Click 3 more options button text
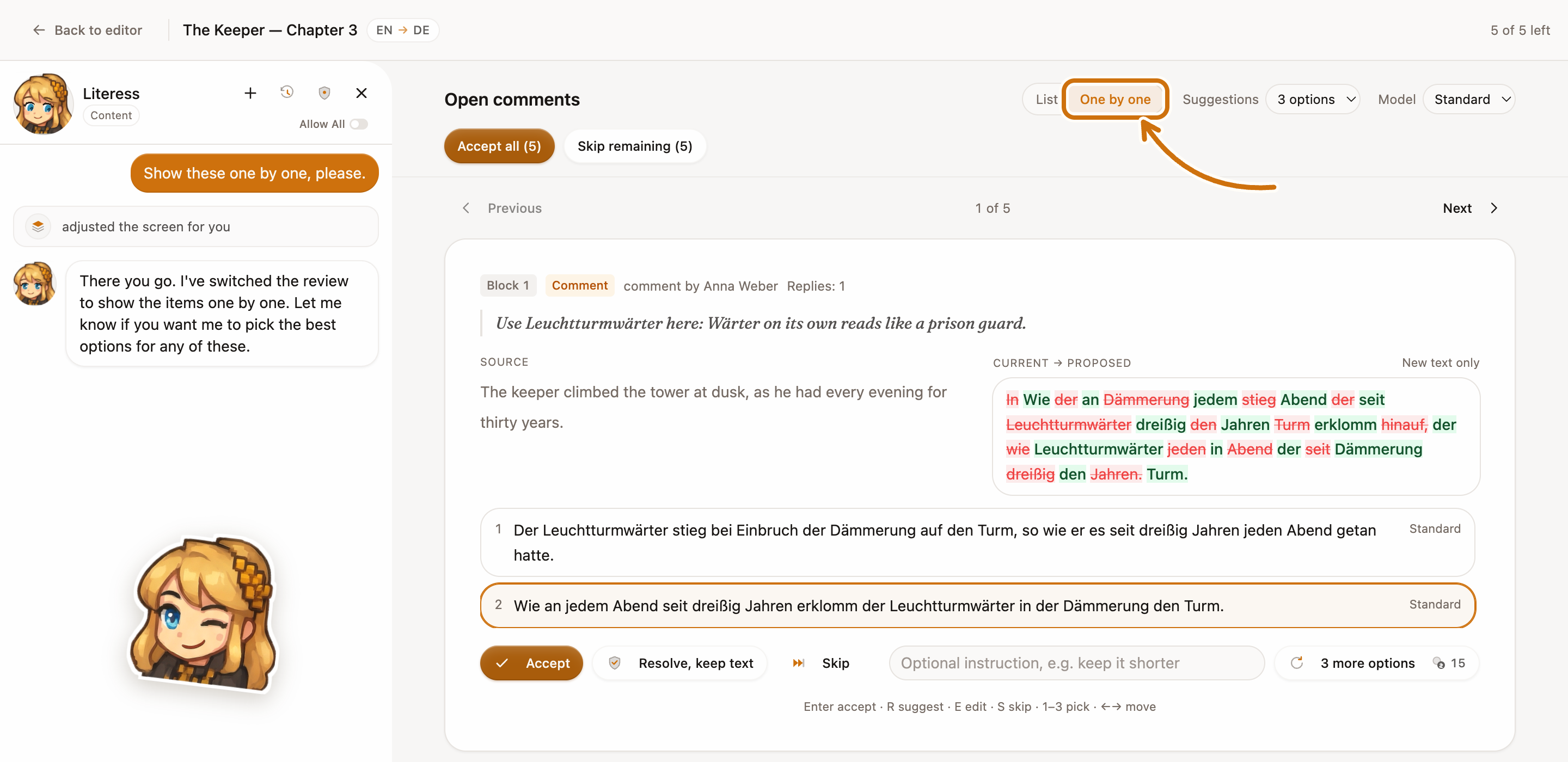 tap(1367, 663)
